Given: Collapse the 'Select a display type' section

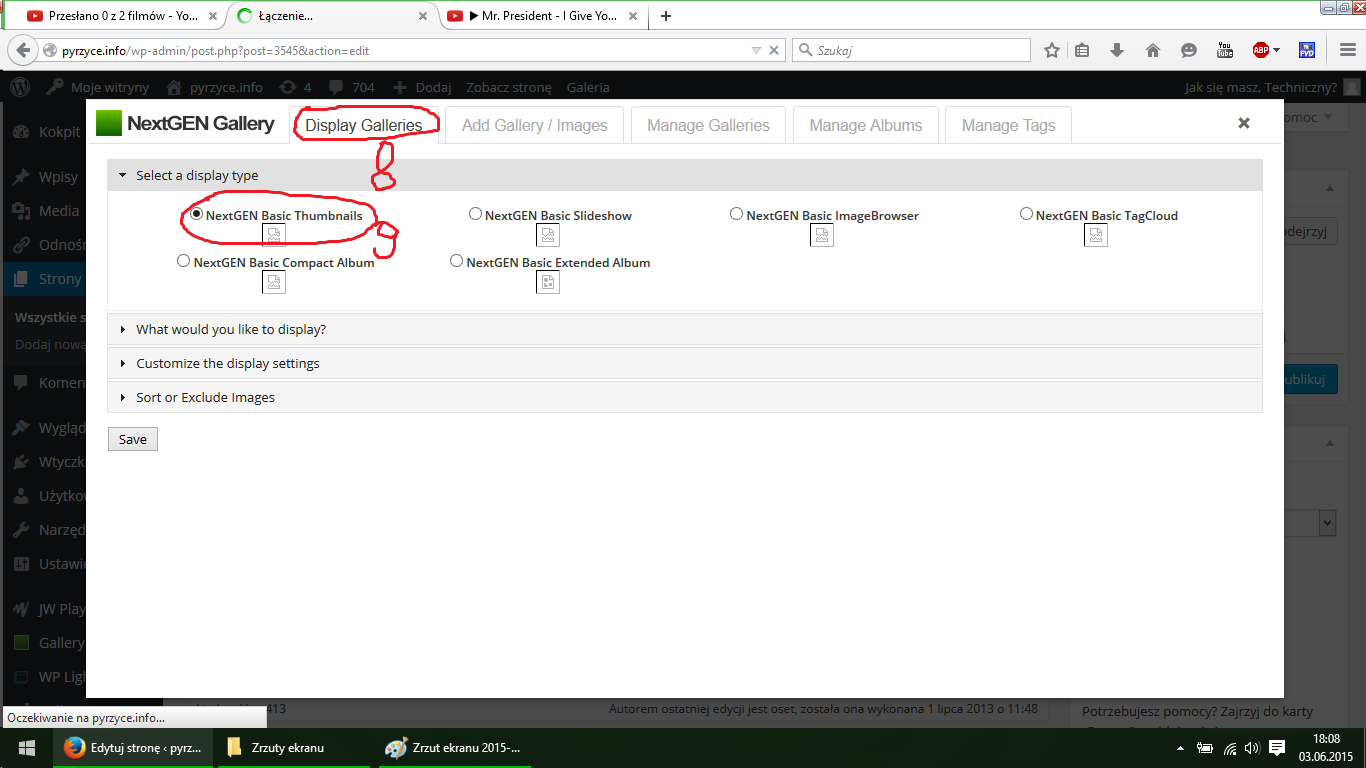Looking at the screenshot, I should pyautogui.click(x=197, y=176).
